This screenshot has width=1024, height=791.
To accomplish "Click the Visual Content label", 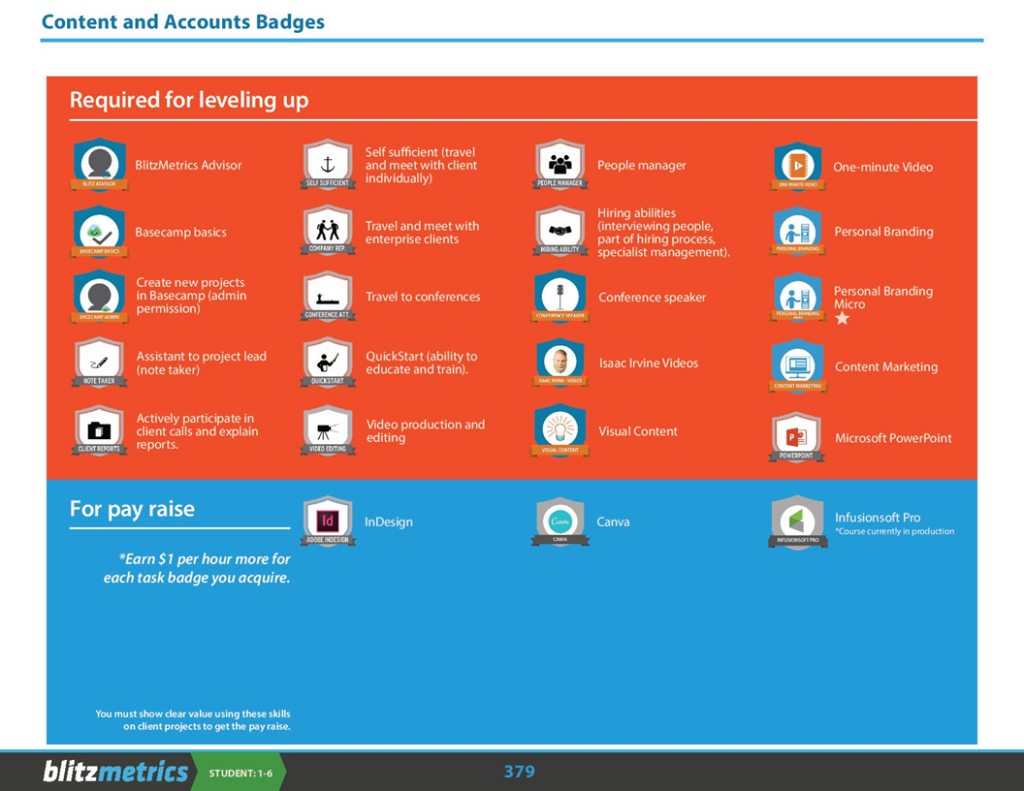I will click(638, 431).
